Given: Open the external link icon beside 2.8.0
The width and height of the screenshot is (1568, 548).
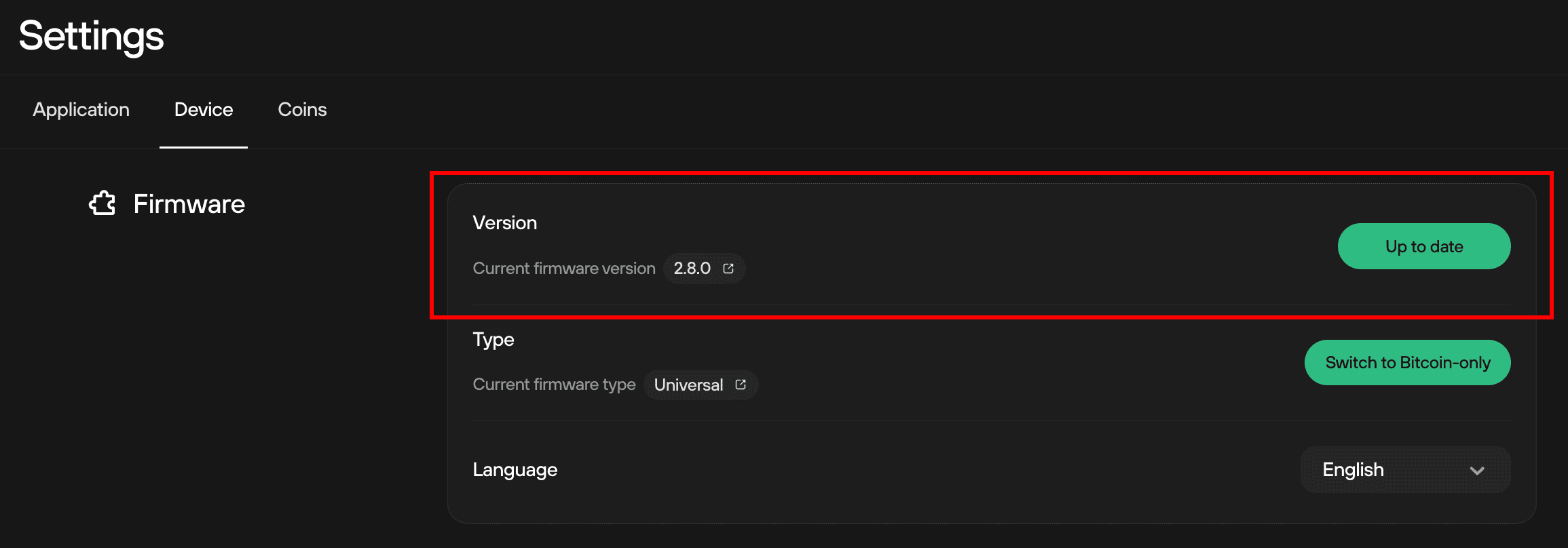Looking at the screenshot, I should point(728,269).
